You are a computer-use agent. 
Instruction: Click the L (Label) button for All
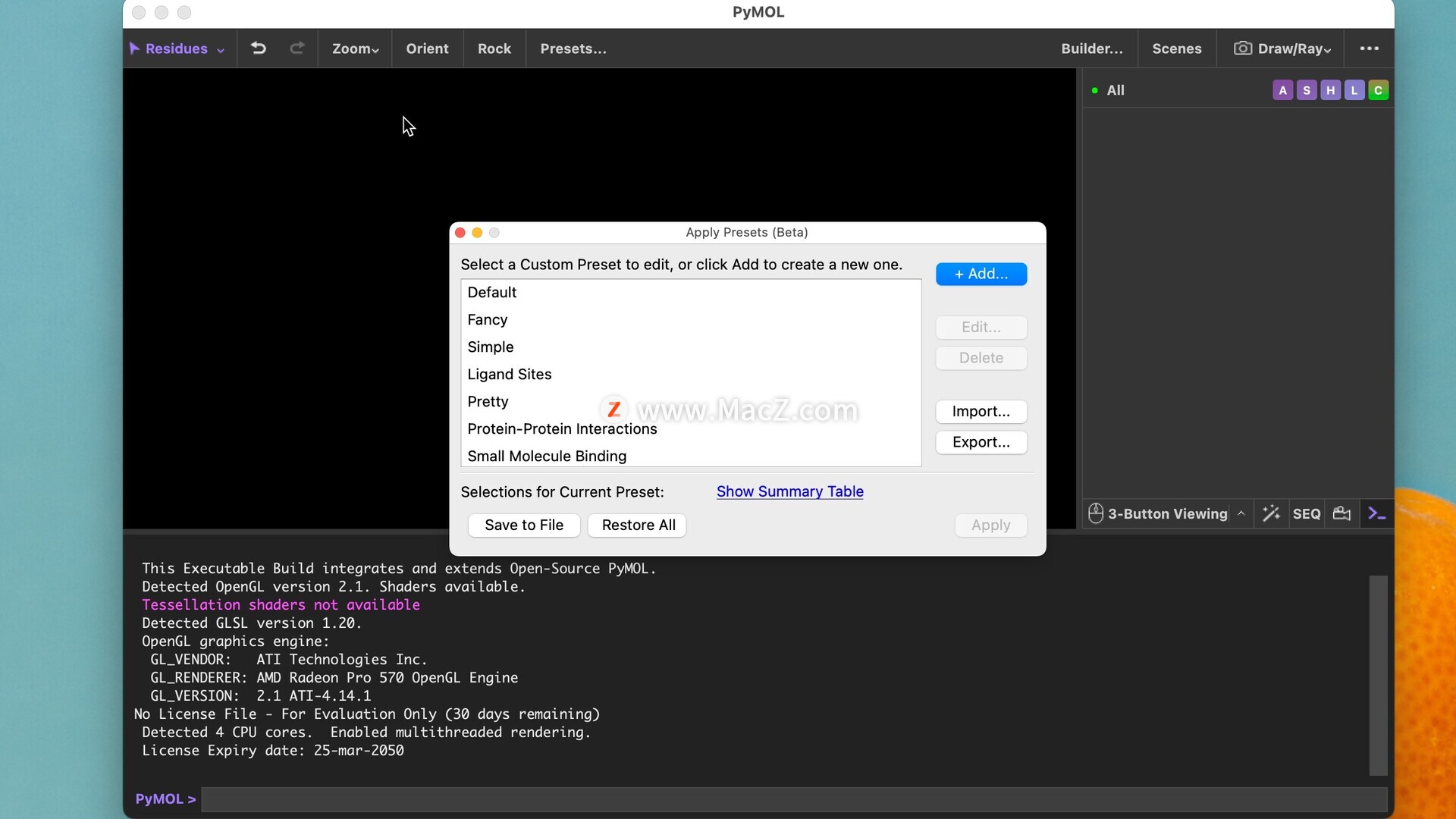tap(1354, 90)
